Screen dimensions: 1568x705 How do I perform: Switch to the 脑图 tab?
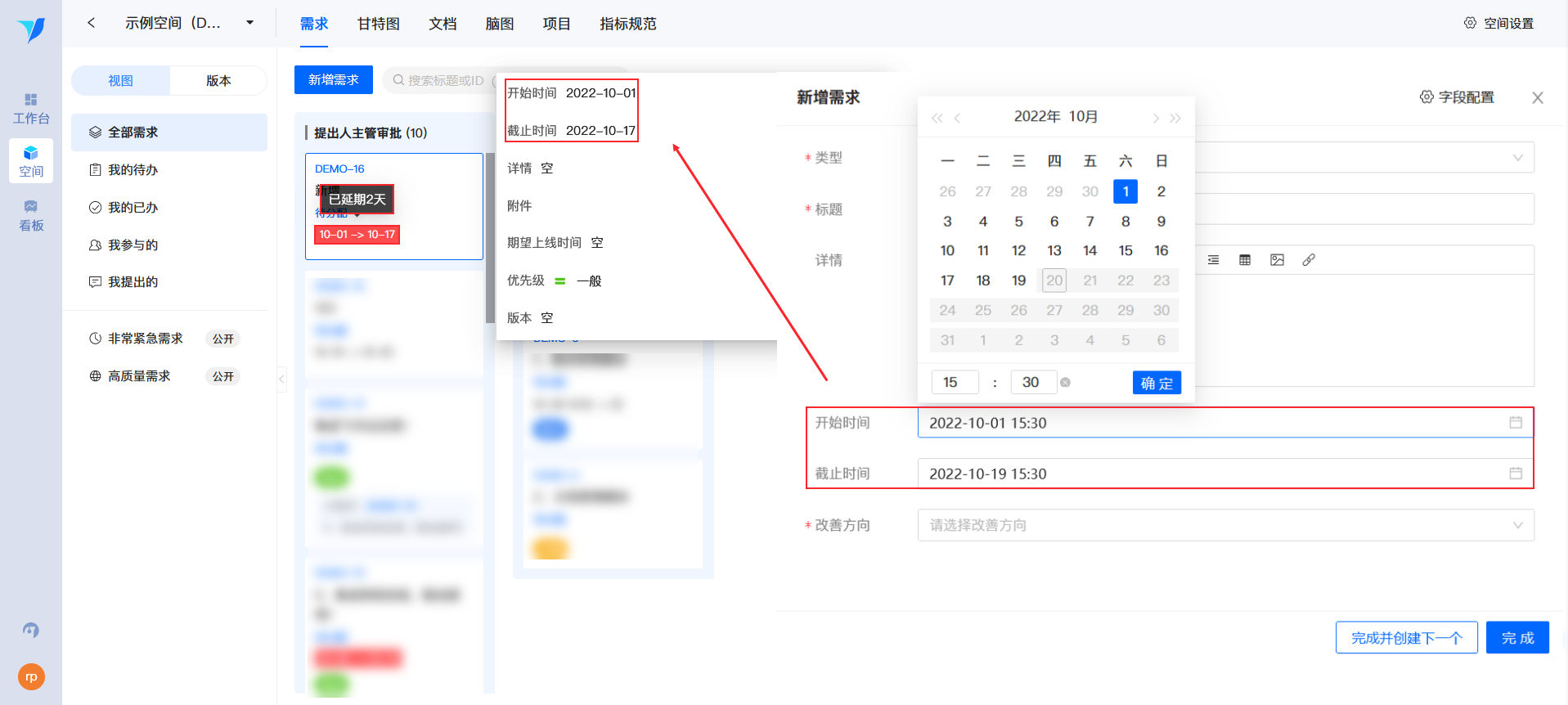(500, 24)
